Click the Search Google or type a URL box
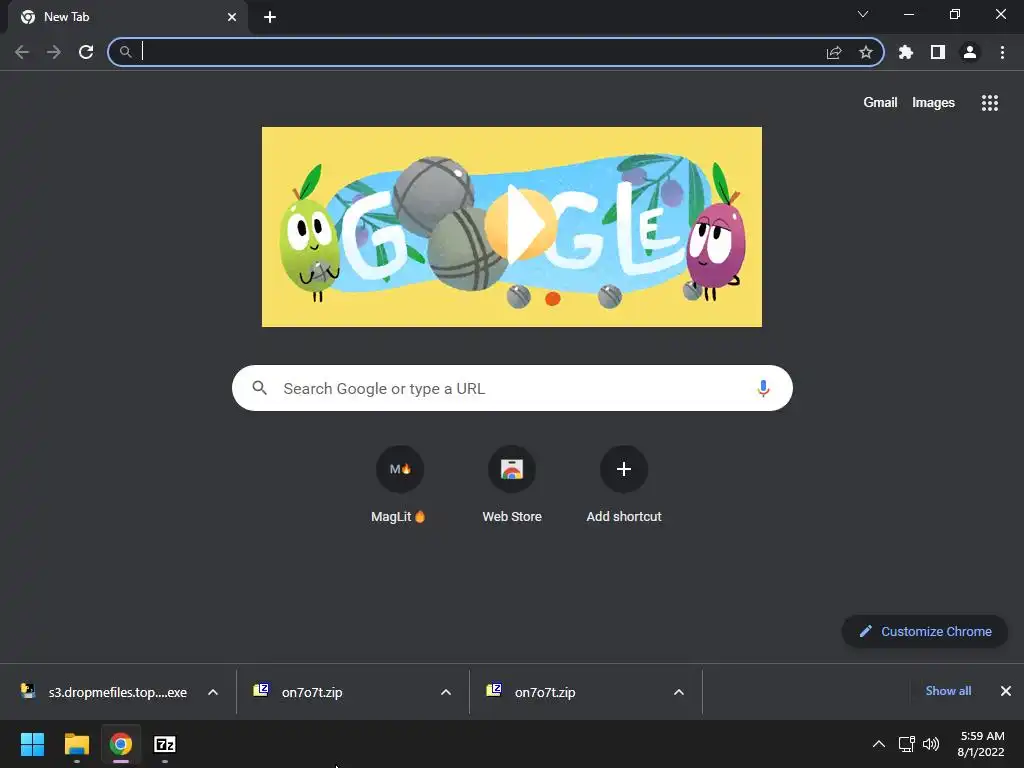Viewport: 1024px width, 768px height. tap(512, 388)
